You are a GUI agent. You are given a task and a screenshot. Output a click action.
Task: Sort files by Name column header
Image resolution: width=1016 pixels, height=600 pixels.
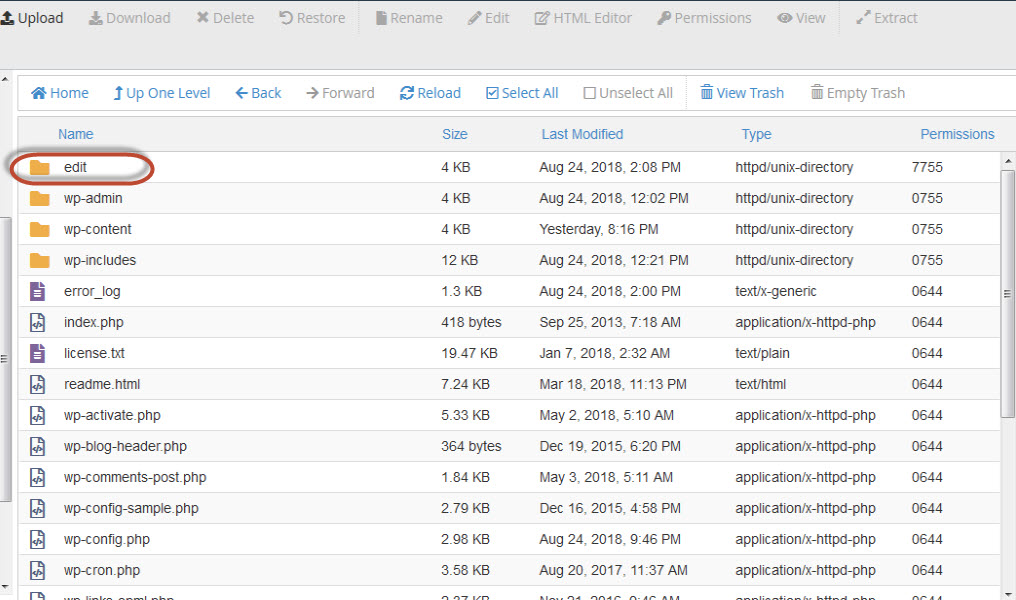point(75,134)
